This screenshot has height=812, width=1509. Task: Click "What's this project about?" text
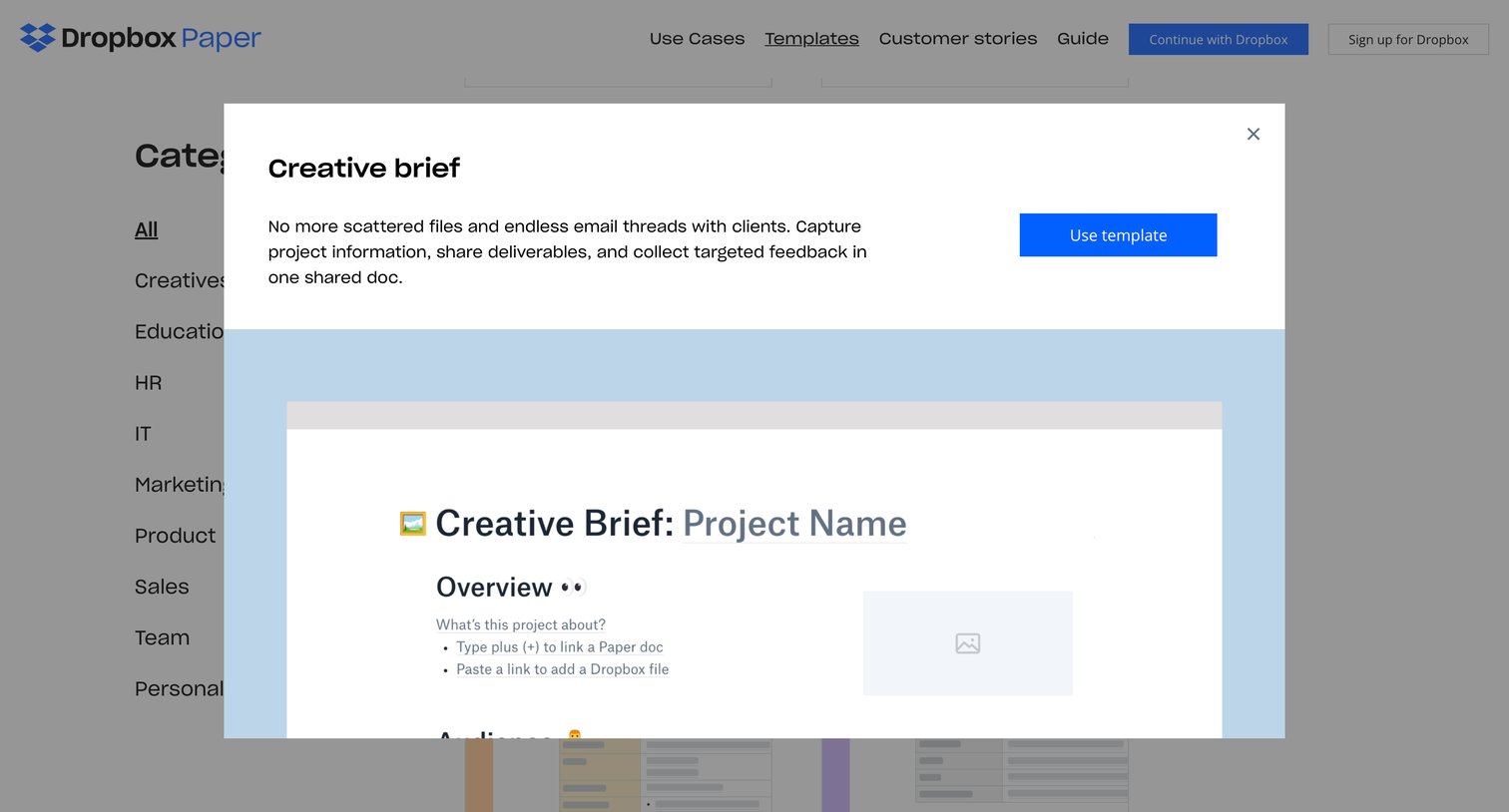pyautogui.click(x=521, y=624)
